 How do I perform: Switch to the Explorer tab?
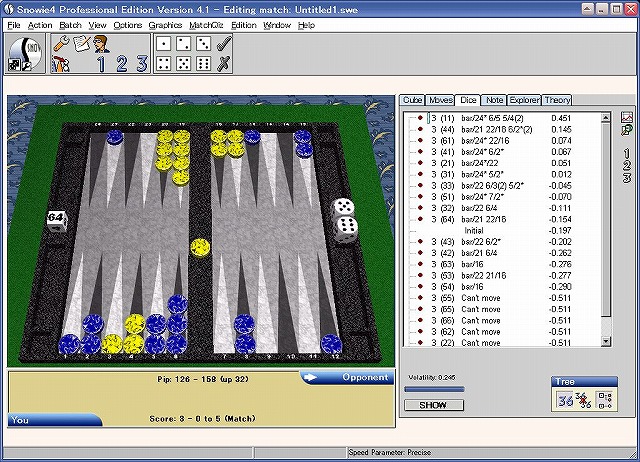coord(524,100)
